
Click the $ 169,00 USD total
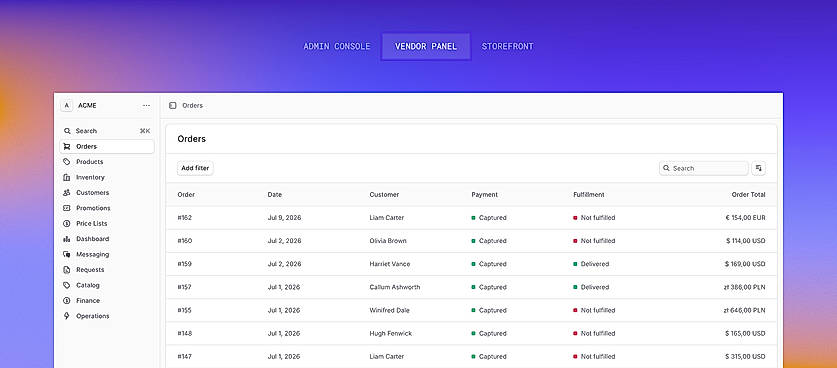point(745,264)
